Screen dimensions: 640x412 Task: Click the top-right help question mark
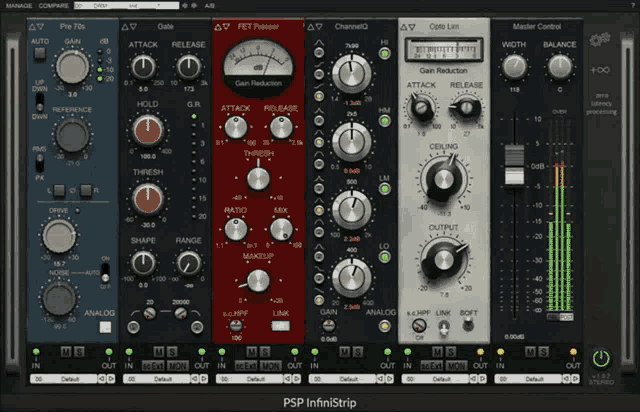pos(633,5)
